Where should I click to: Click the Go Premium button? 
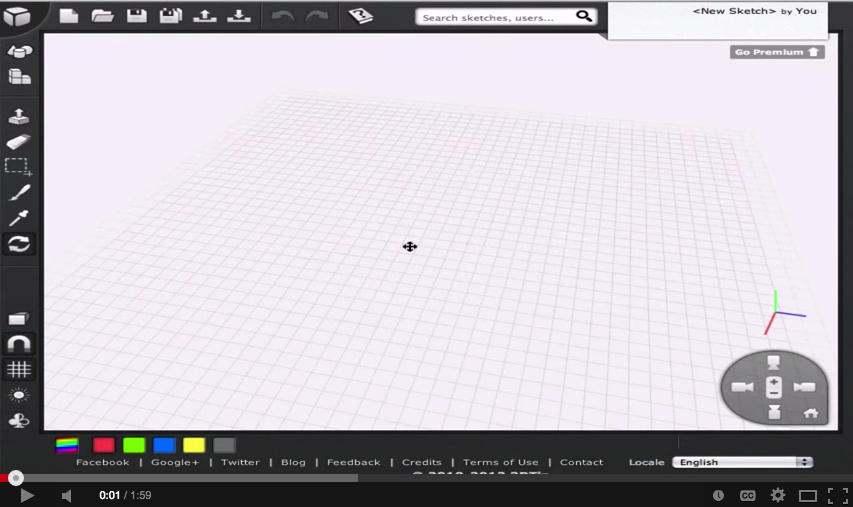pos(777,52)
